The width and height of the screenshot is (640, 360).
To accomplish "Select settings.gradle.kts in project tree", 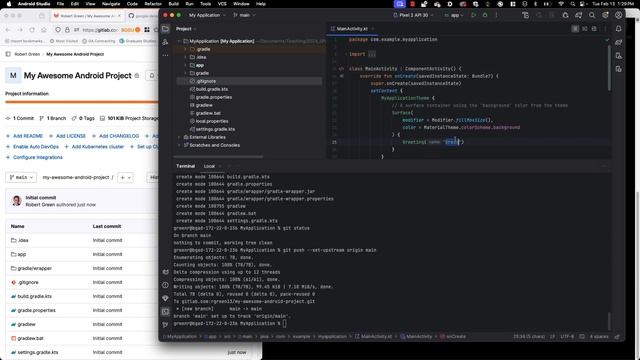I will tap(212, 129).
